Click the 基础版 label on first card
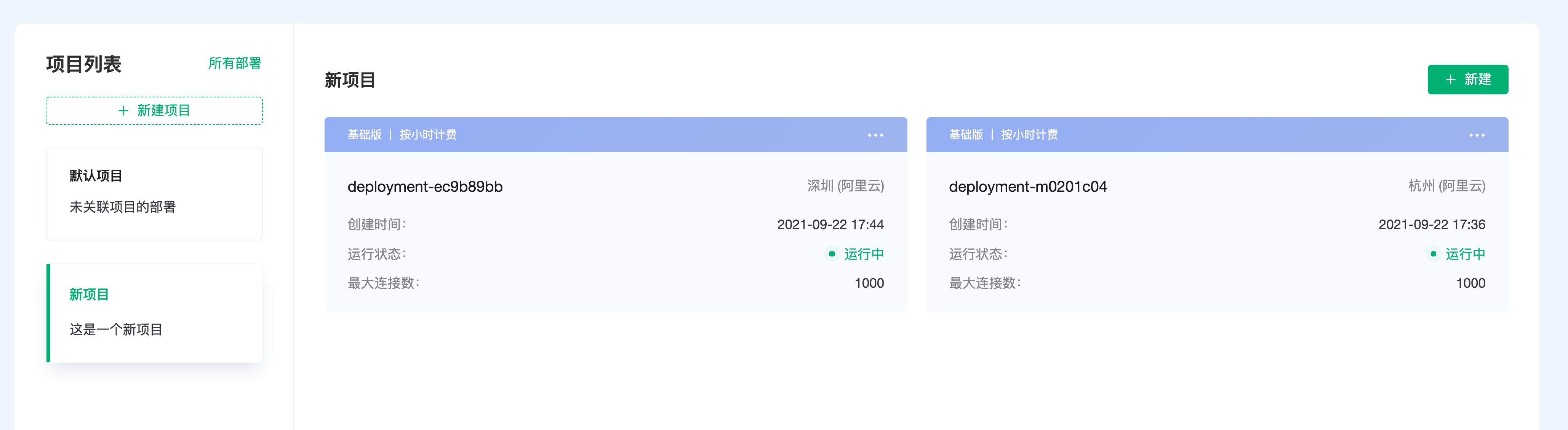 (365, 134)
